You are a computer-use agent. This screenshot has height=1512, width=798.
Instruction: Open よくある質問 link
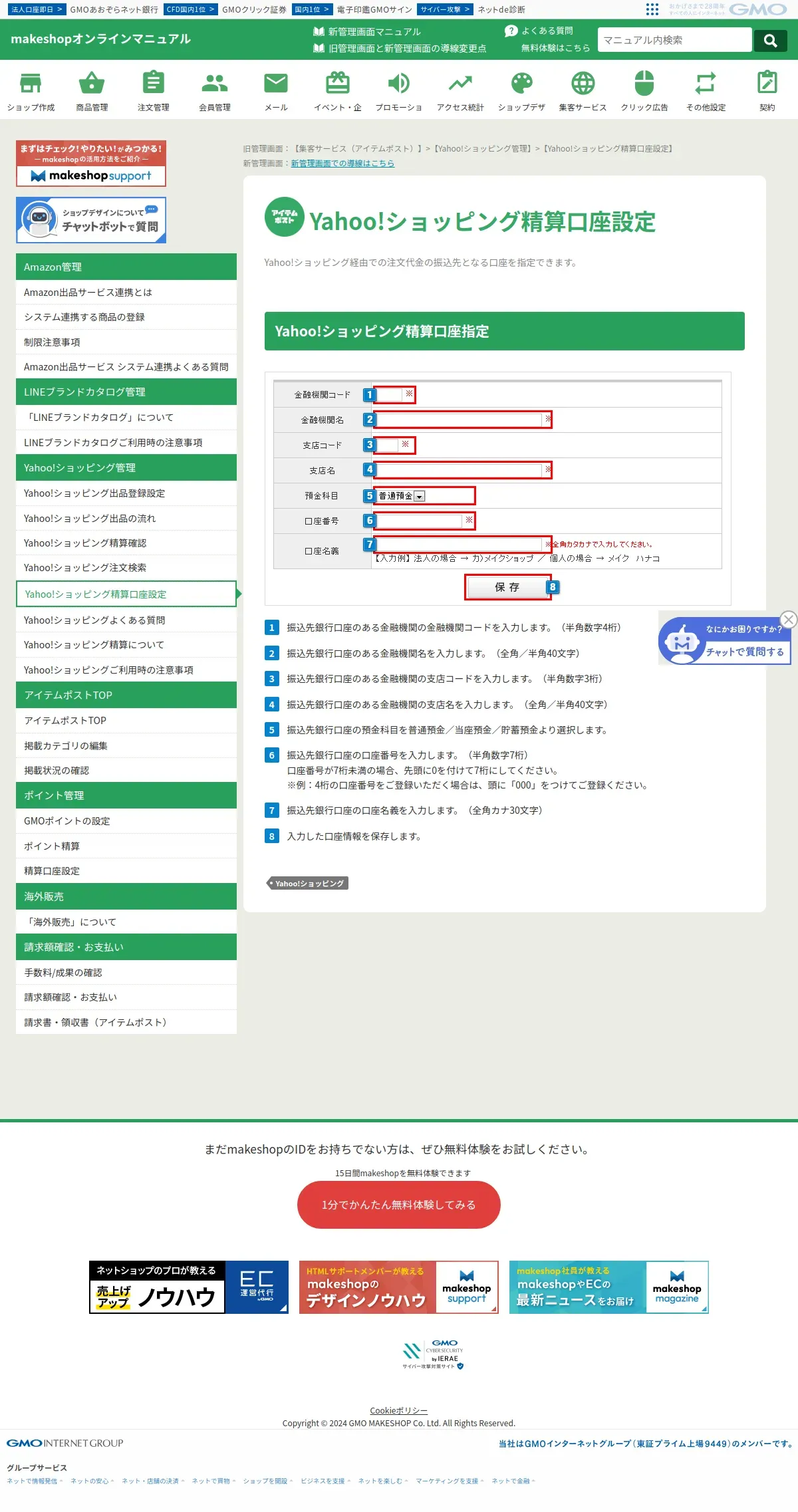539,31
